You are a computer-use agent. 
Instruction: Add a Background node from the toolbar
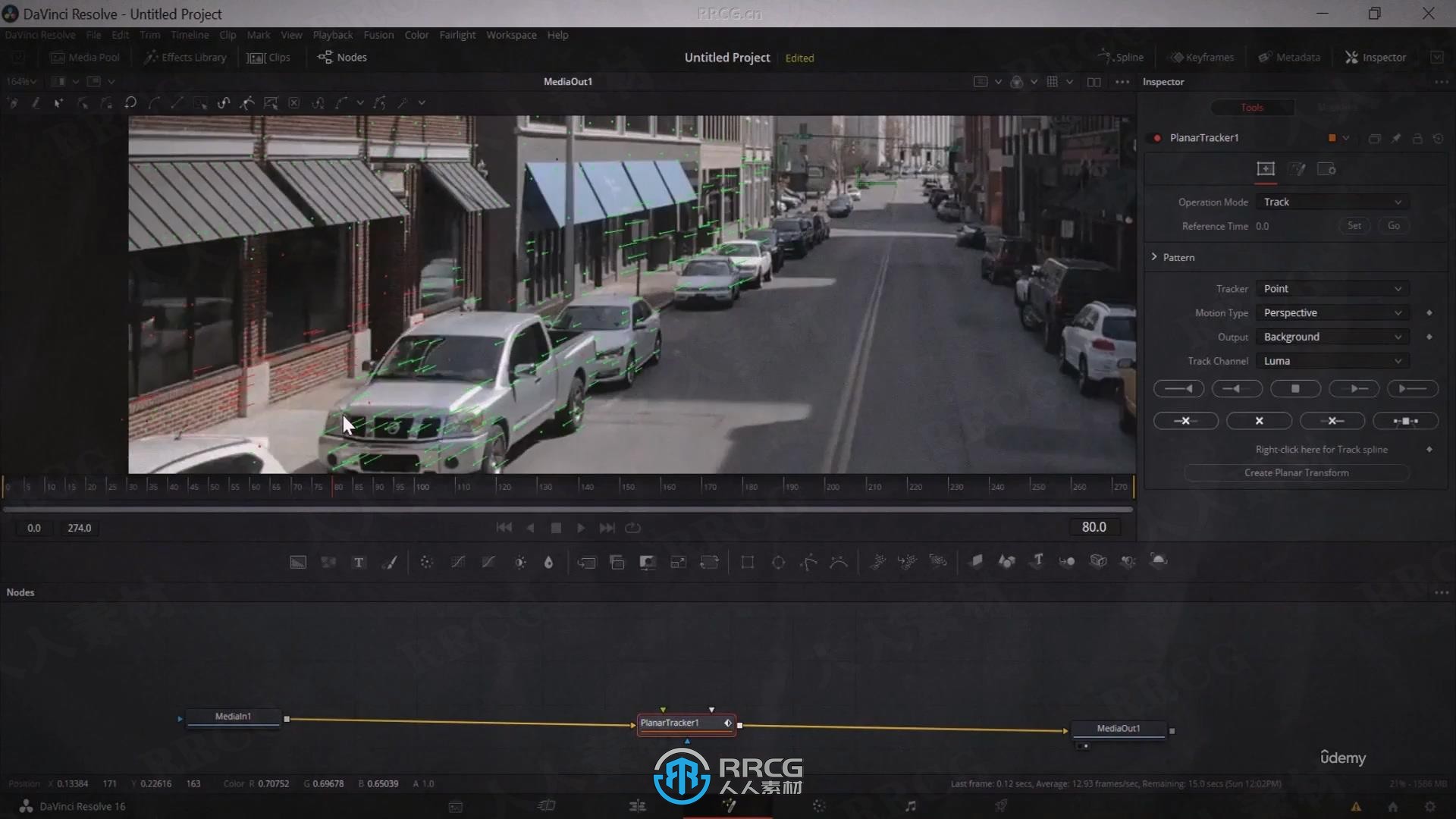point(298,562)
